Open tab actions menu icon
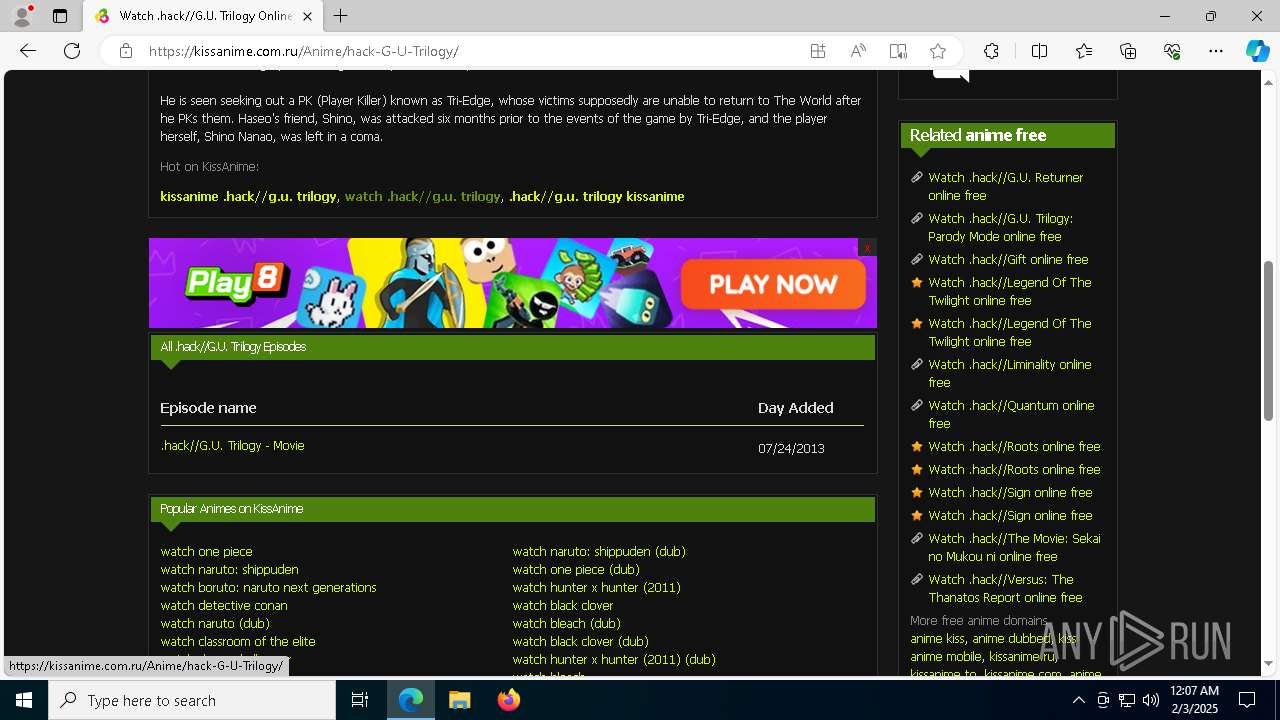Viewport: 1280px width, 720px height. [60, 16]
